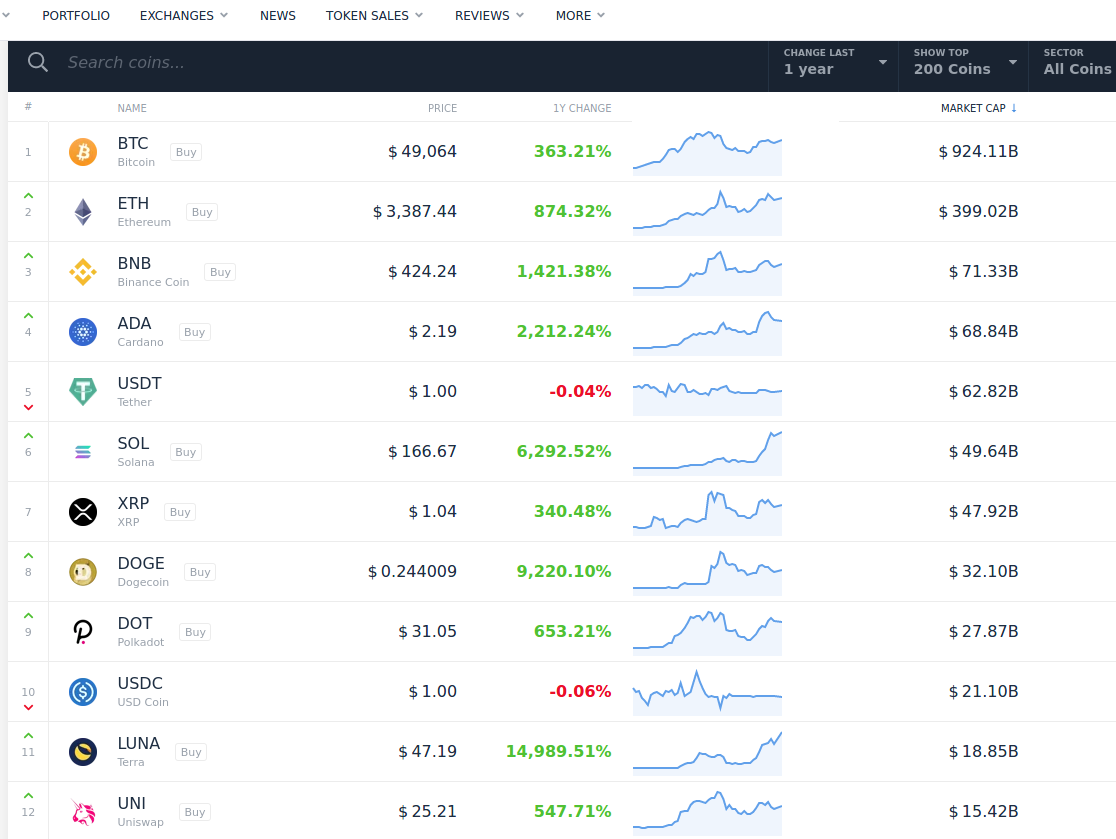Click the Ethereum diamond logo
The height and width of the screenshot is (839, 1116).
coord(83,212)
